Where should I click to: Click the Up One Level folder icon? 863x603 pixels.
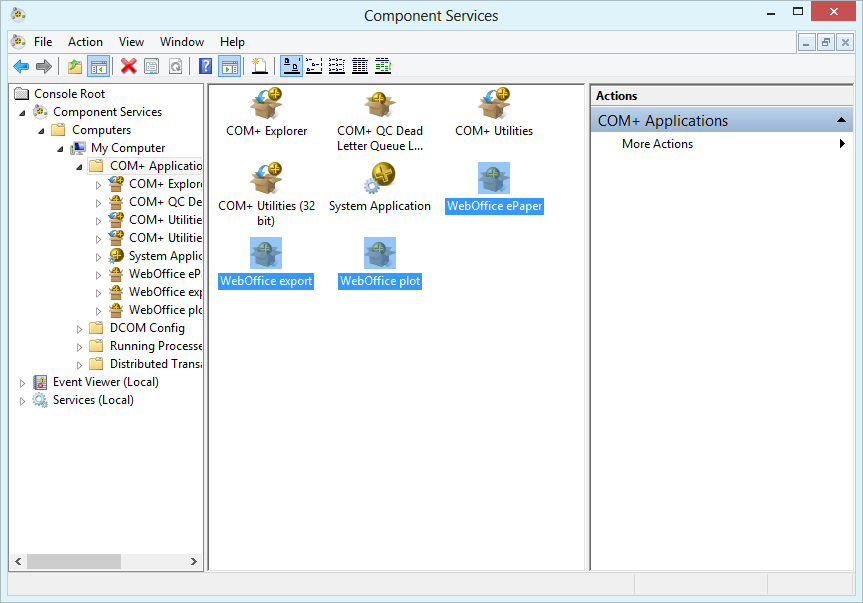coord(75,66)
